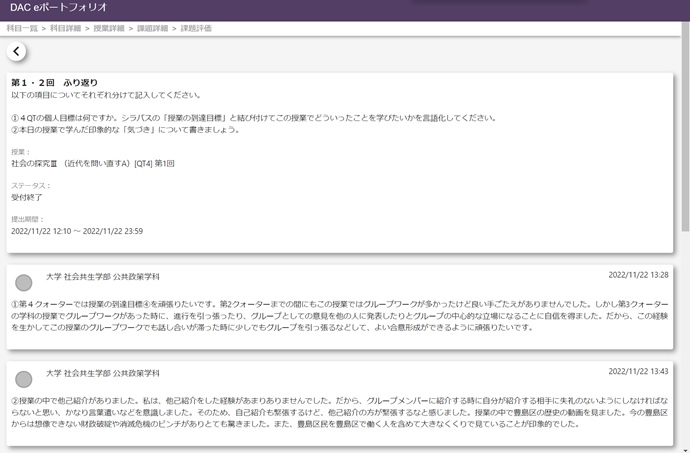Click the DAC eポートフォリオ header title
690x457 pixels.
(x=50, y=8)
